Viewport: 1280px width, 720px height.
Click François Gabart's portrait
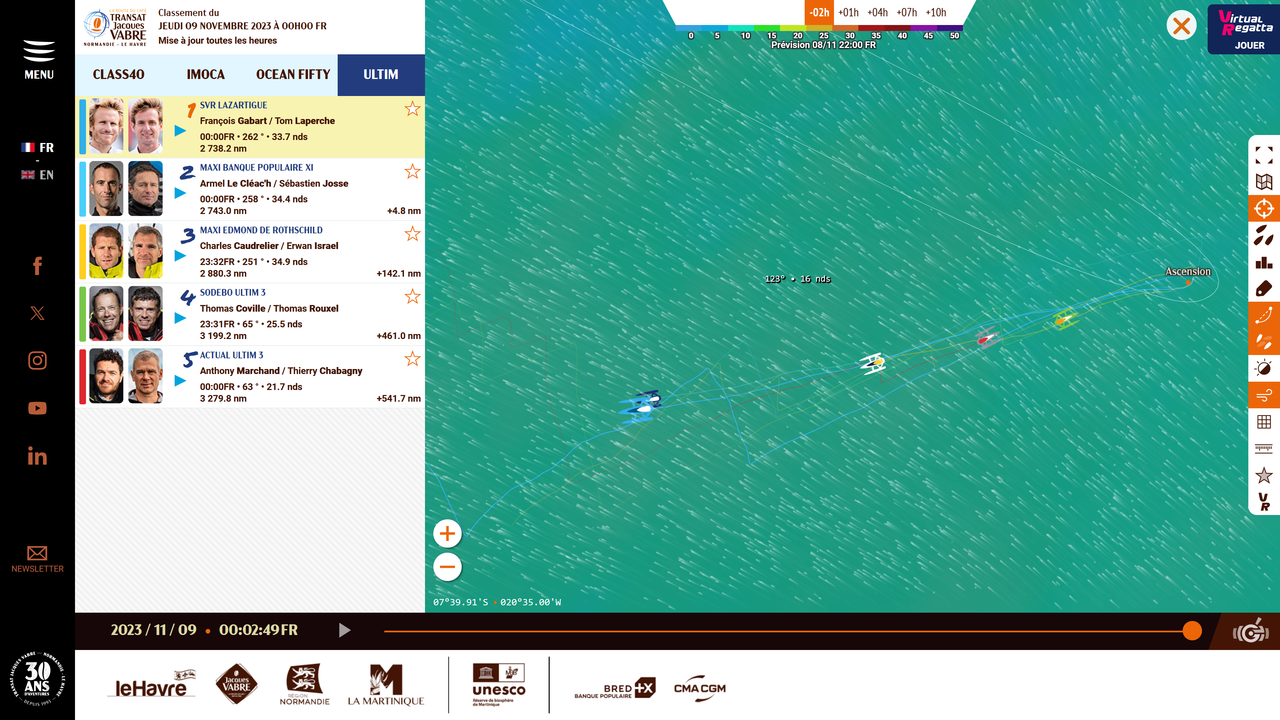[x=106, y=126]
